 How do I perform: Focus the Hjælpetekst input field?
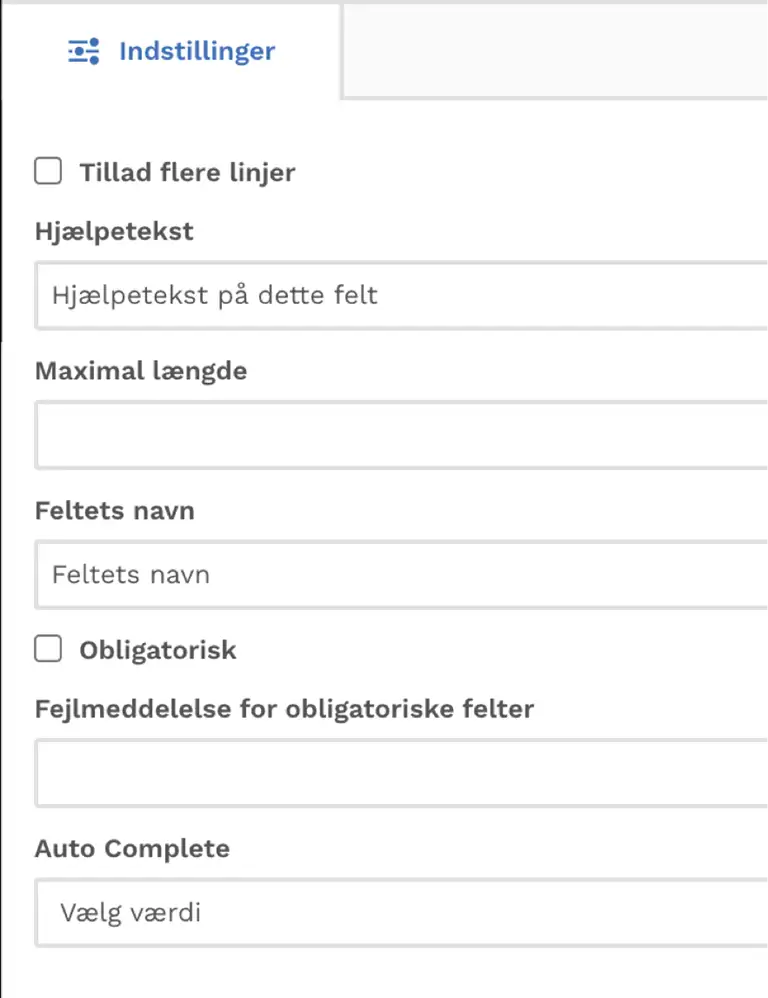pos(401,295)
